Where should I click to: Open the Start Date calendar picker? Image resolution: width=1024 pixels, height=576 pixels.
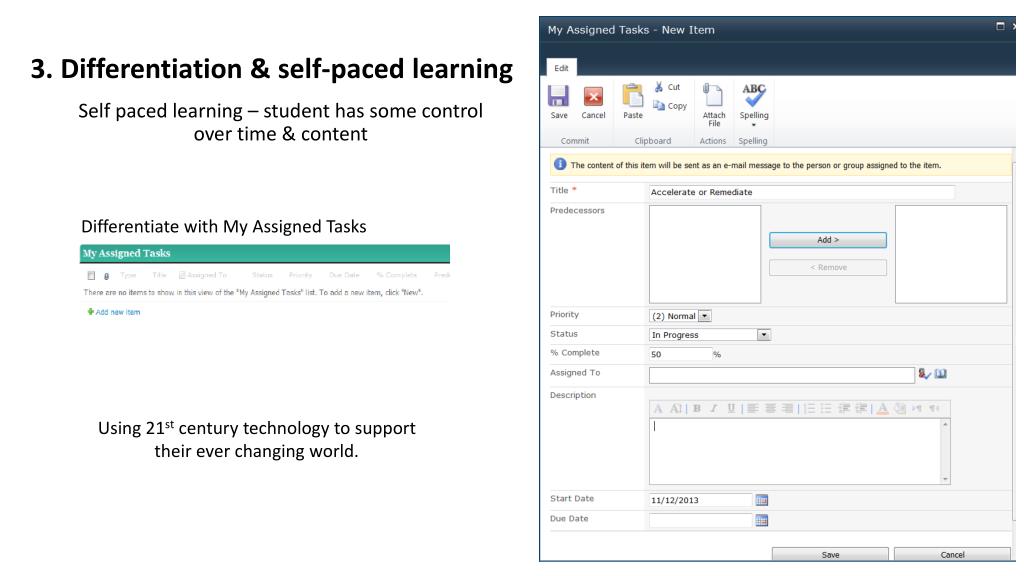(x=761, y=500)
